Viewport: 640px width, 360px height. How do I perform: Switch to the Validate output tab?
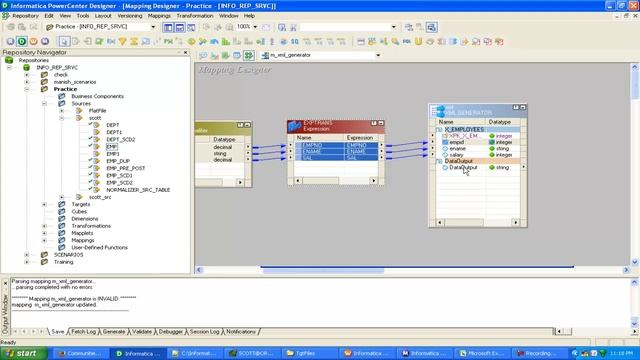pyautogui.click(x=142, y=331)
